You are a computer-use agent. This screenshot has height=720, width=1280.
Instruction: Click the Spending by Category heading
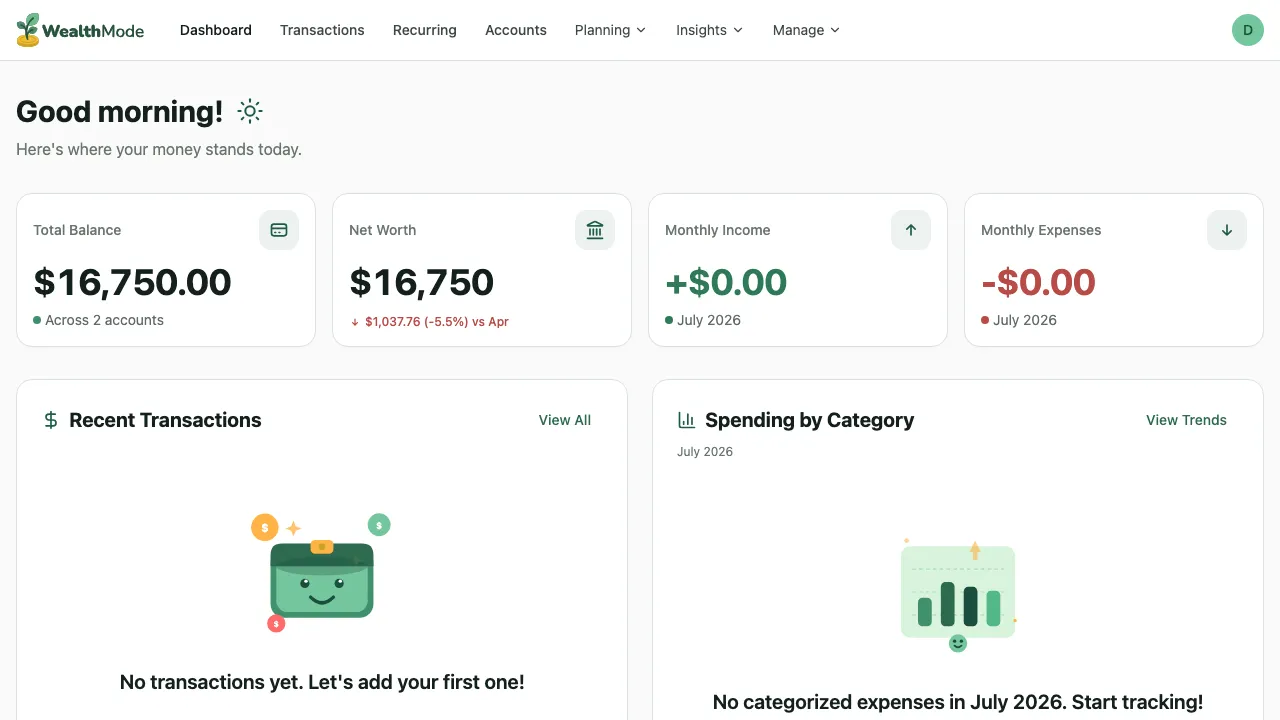(809, 420)
